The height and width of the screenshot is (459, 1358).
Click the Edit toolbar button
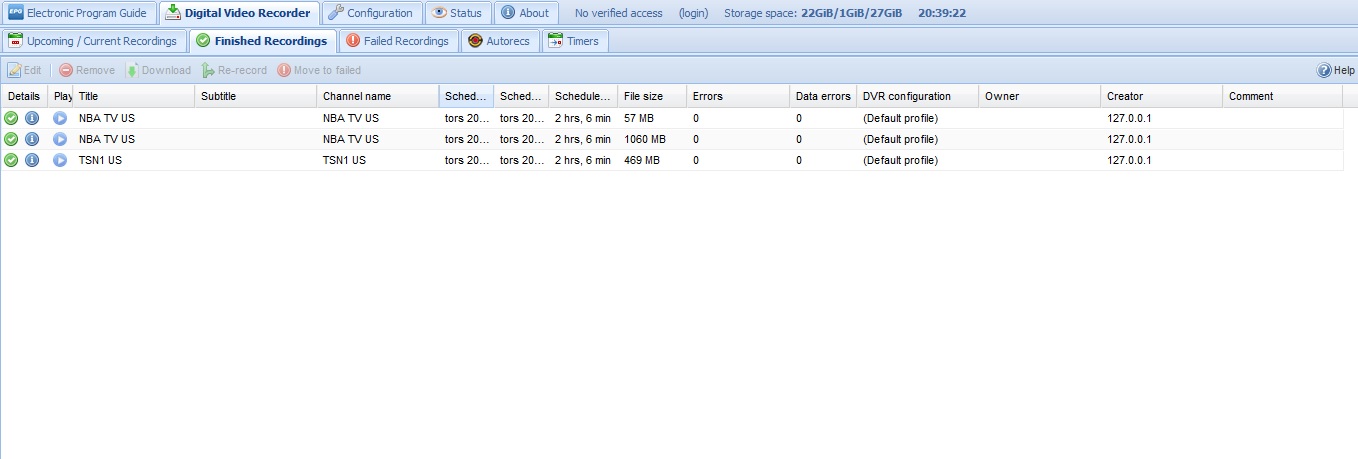point(25,71)
